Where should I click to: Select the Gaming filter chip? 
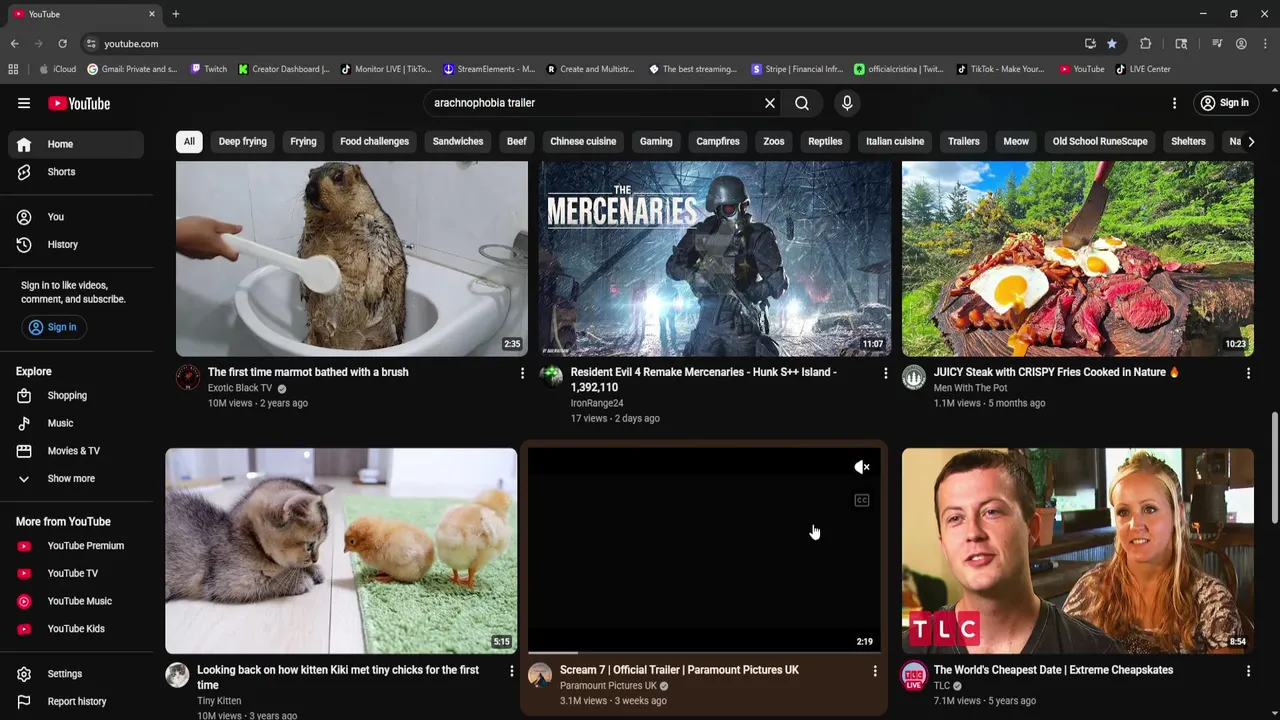click(x=656, y=141)
